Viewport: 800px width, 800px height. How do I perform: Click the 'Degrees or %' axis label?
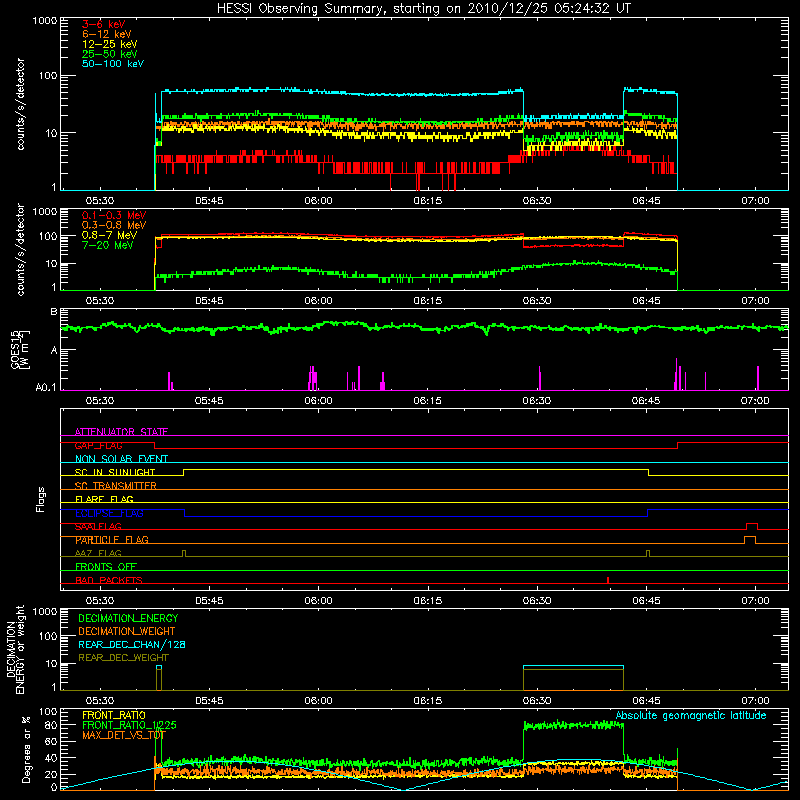tap(27, 750)
